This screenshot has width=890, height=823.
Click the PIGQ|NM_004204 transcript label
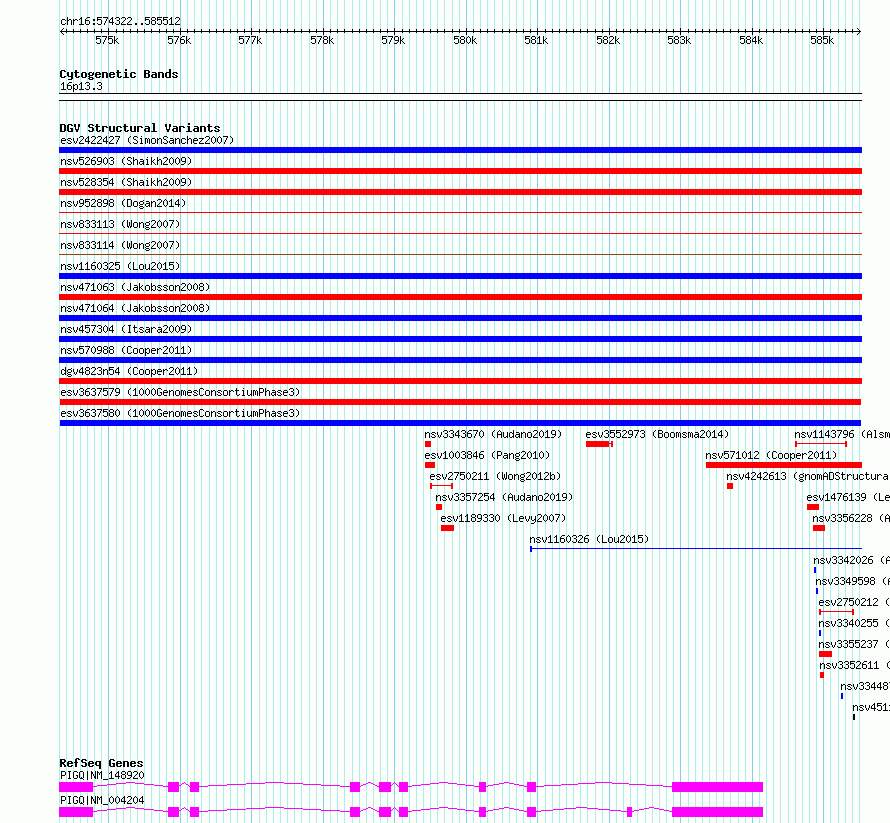(x=102, y=800)
